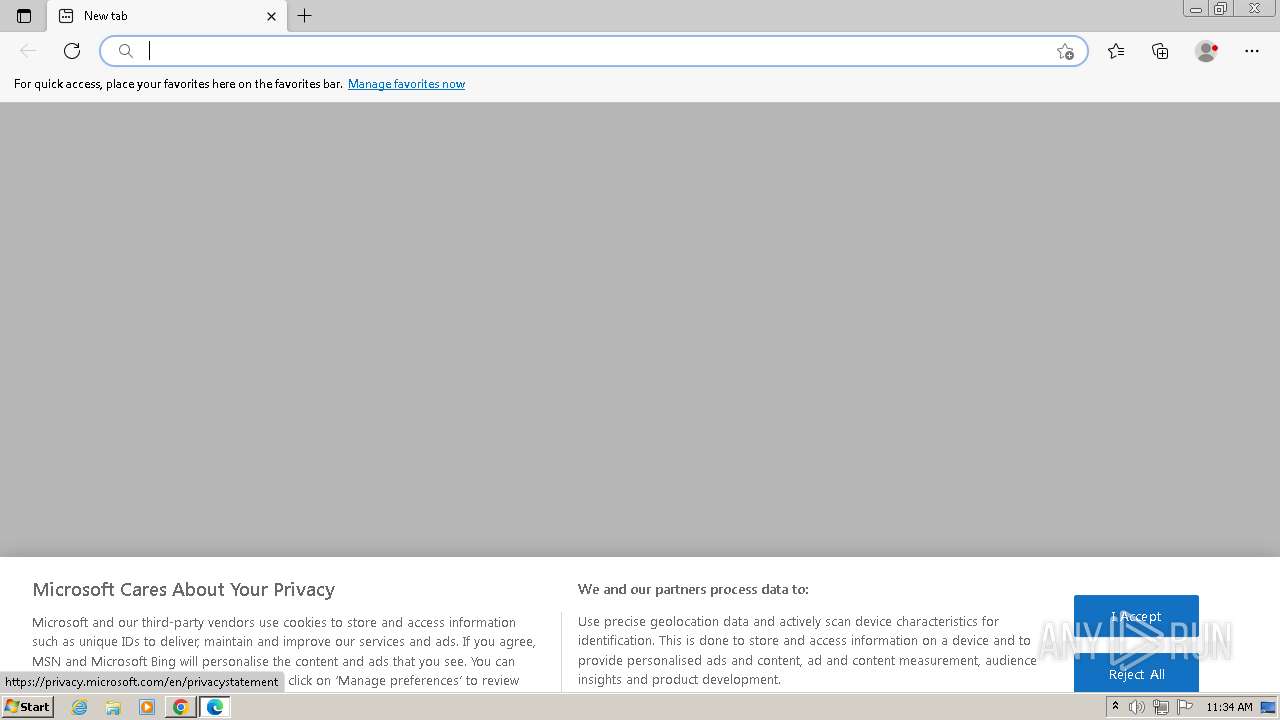
Task: Click the search icon in address bar
Action: pos(126,51)
